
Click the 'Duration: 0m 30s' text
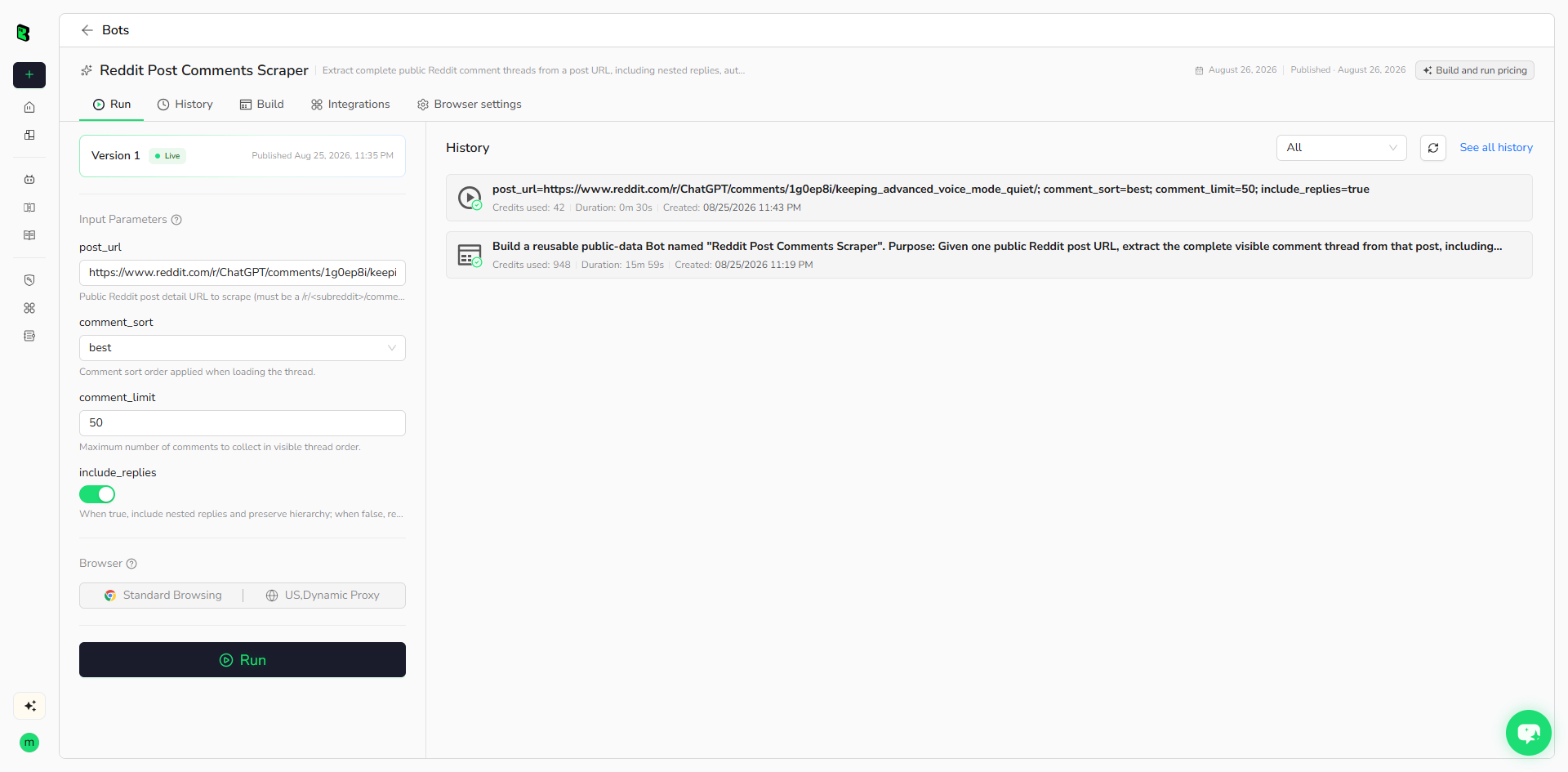click(613, 208)
